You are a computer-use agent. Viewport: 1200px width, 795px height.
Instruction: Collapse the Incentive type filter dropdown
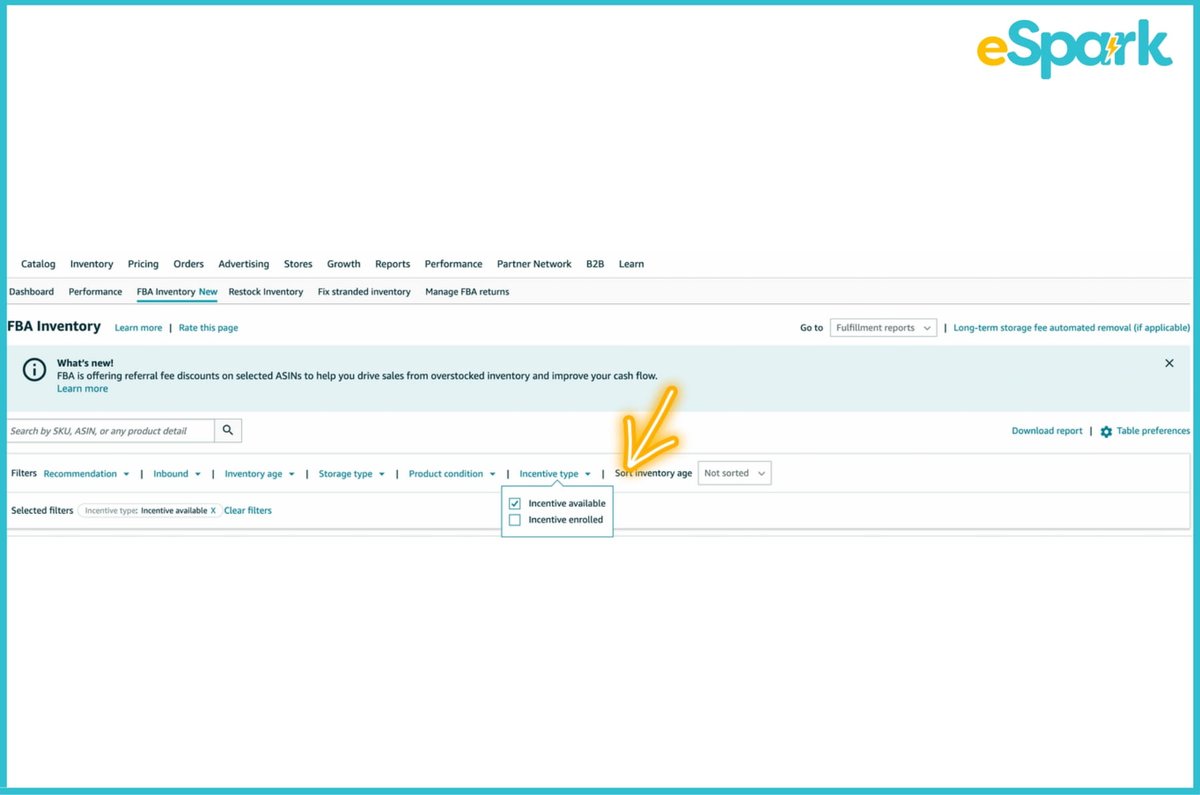[x=555, y=474]
